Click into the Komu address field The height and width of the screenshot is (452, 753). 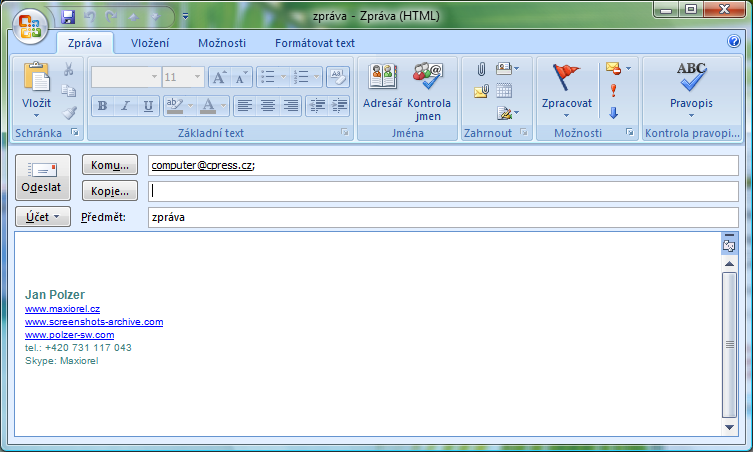coord(443,165)
